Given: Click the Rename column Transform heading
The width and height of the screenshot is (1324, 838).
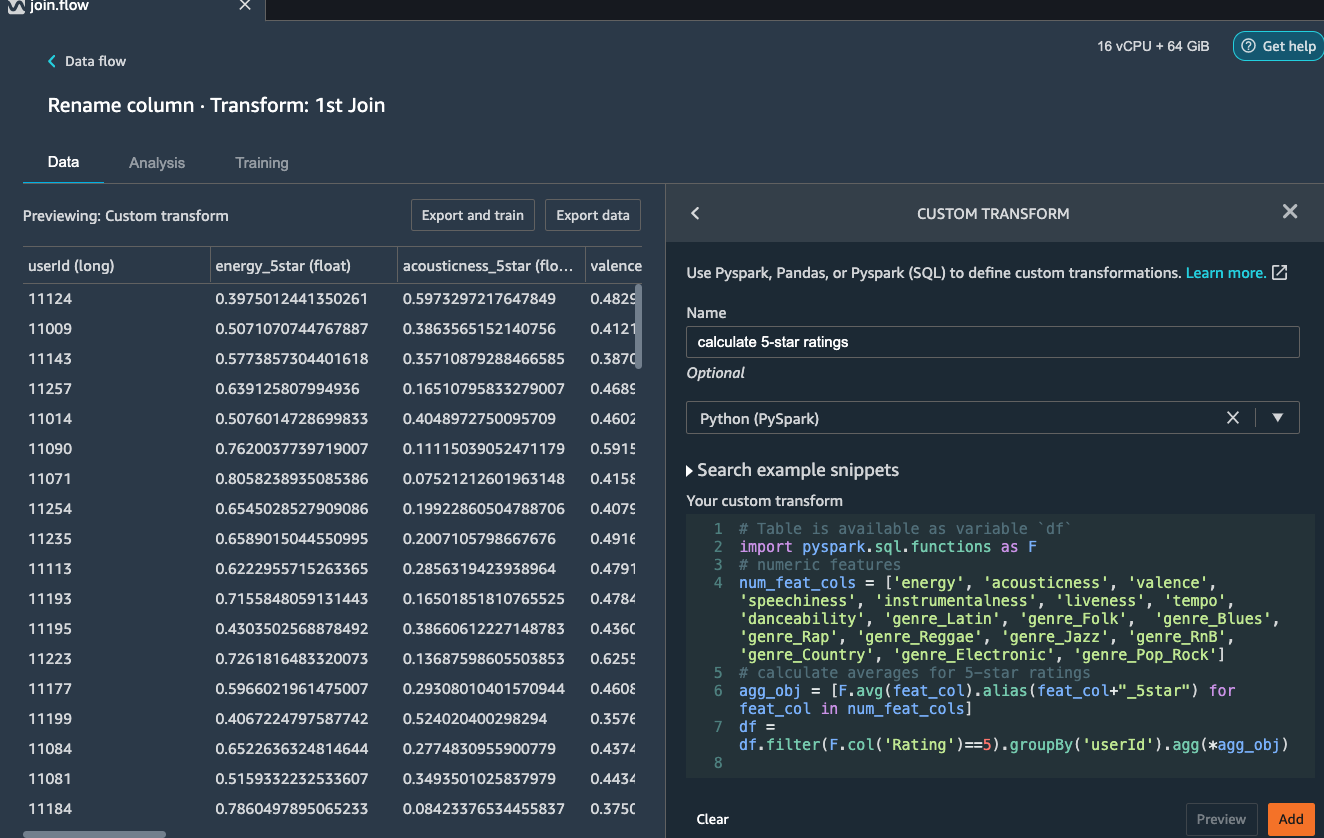Looking at the screenshot, I should pos(216,105).
